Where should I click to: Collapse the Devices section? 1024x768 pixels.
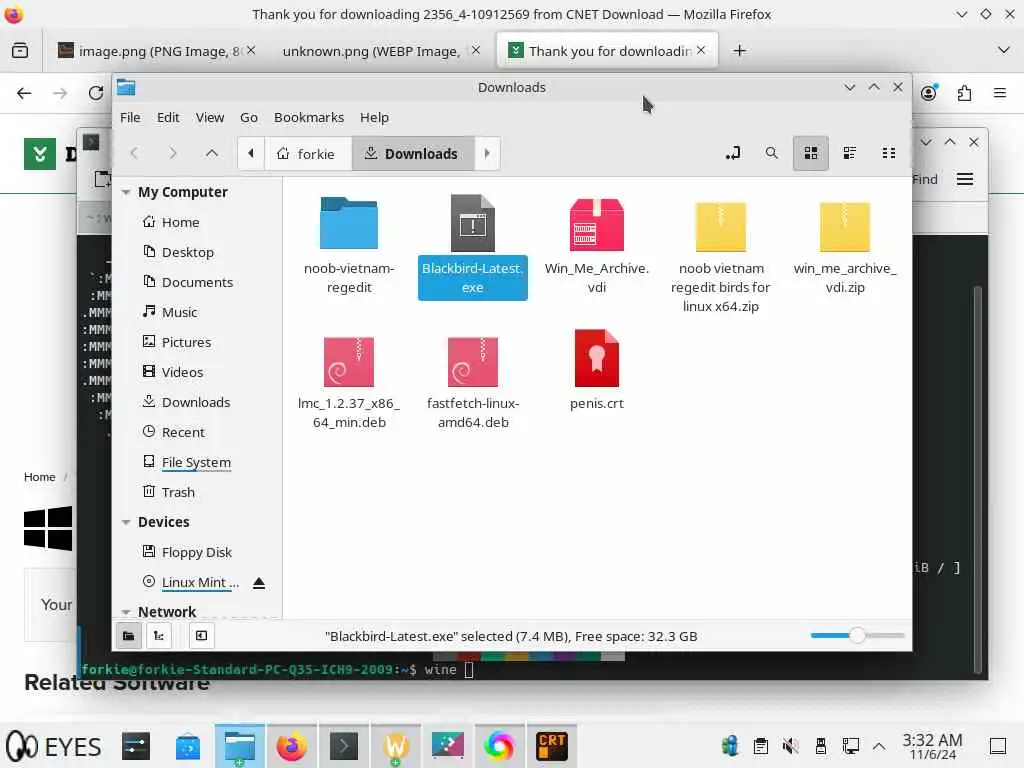click(x=126, y=522)
